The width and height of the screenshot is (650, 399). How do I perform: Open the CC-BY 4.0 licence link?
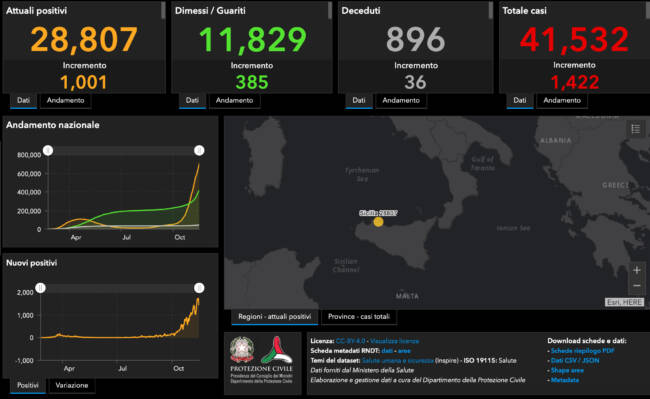click(x=350, y=341)
